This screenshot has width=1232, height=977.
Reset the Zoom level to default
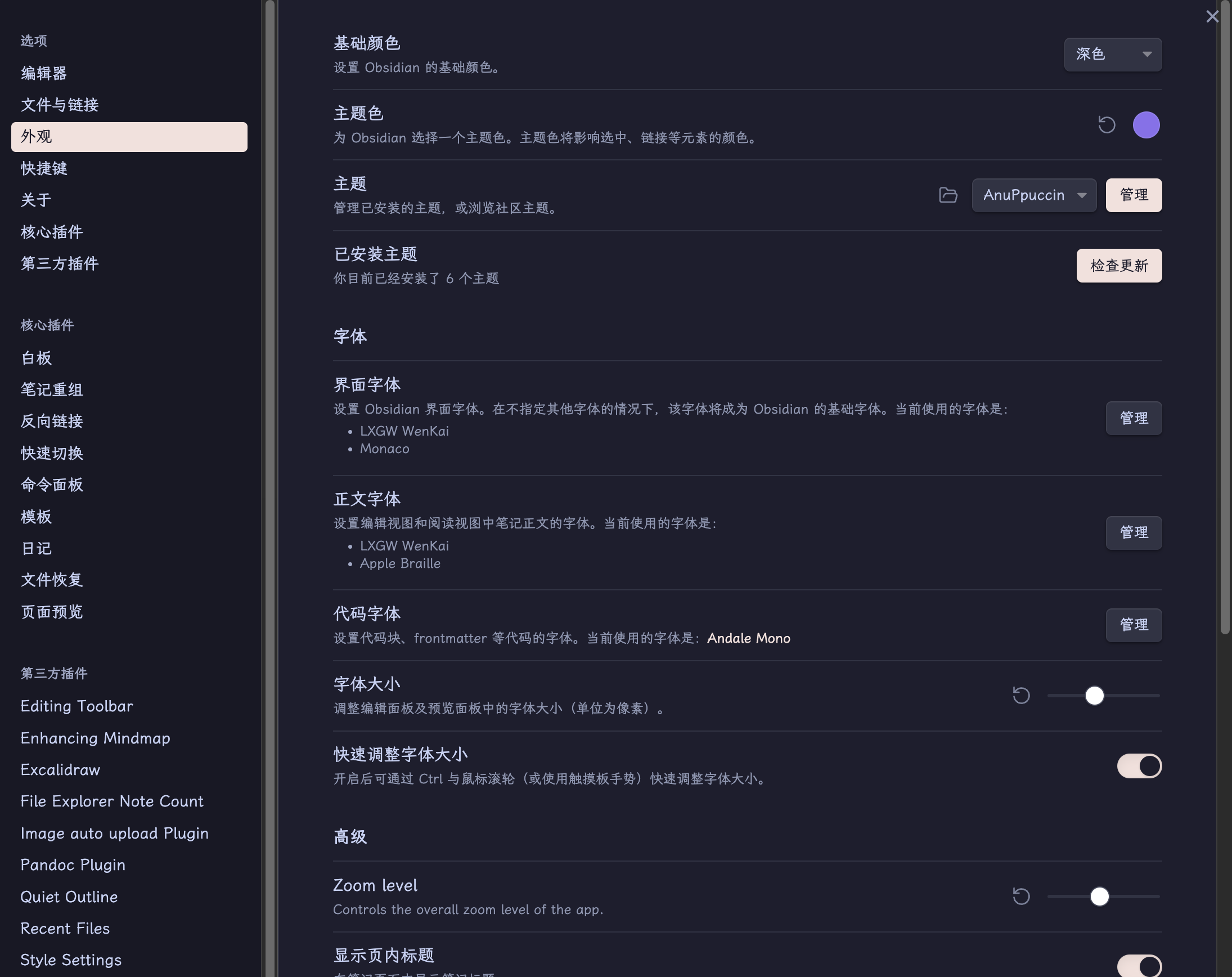(x=1020, y=896)
